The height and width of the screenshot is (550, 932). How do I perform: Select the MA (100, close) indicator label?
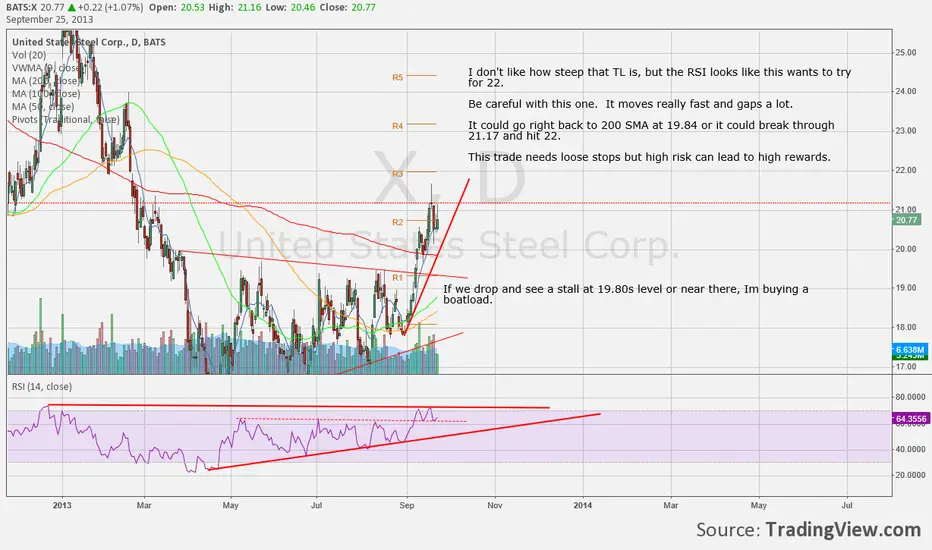click(46, 94)
